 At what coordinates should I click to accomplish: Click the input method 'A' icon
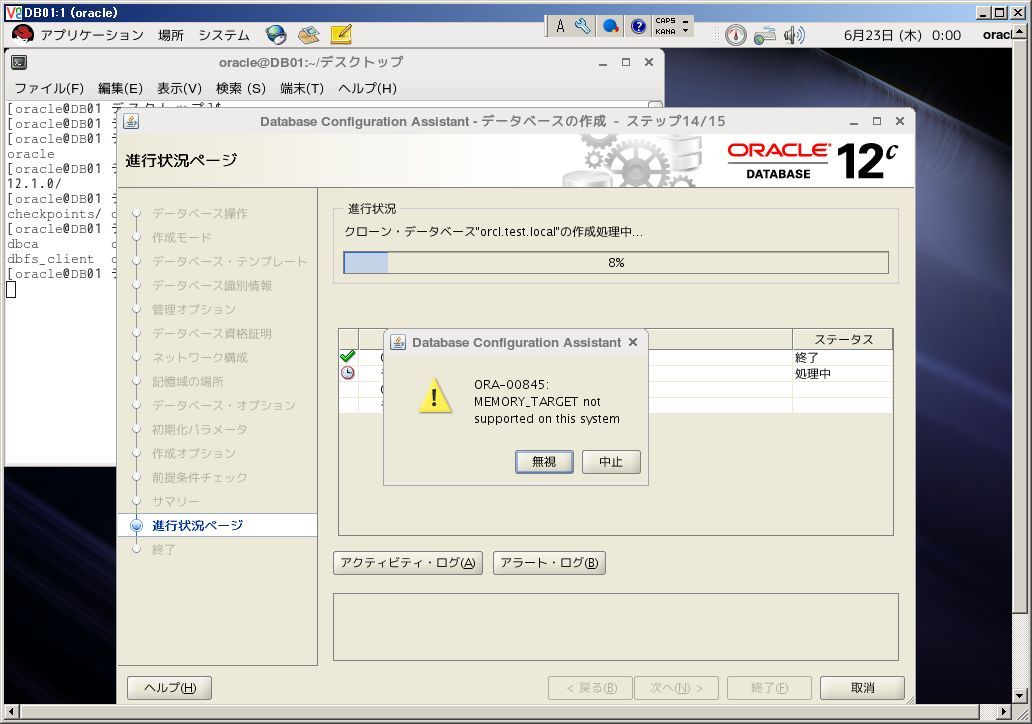(560, 26)
